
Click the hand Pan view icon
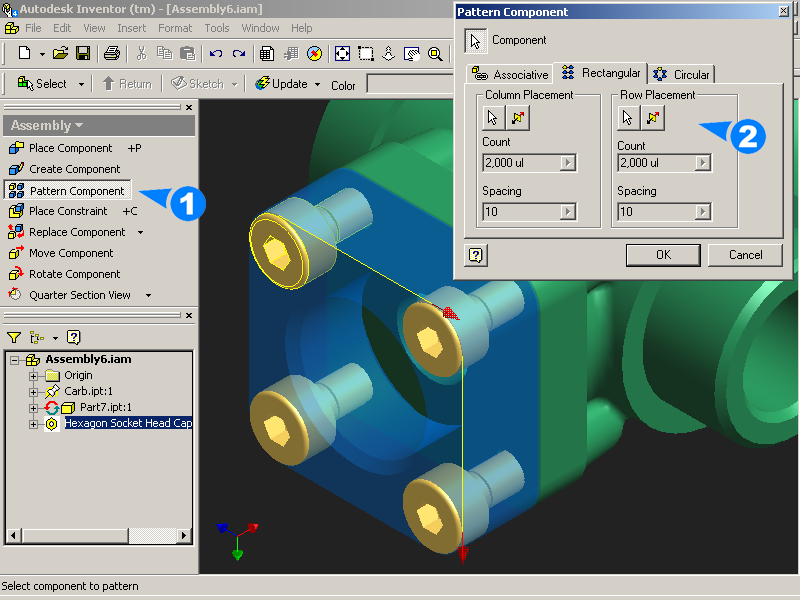coord(412,53)
